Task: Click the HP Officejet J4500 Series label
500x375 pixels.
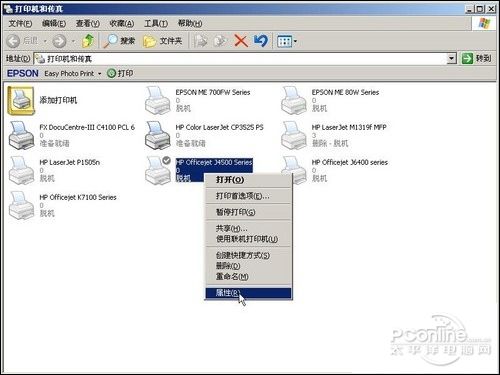Action: pyautogui.click(x=214, y=162)
